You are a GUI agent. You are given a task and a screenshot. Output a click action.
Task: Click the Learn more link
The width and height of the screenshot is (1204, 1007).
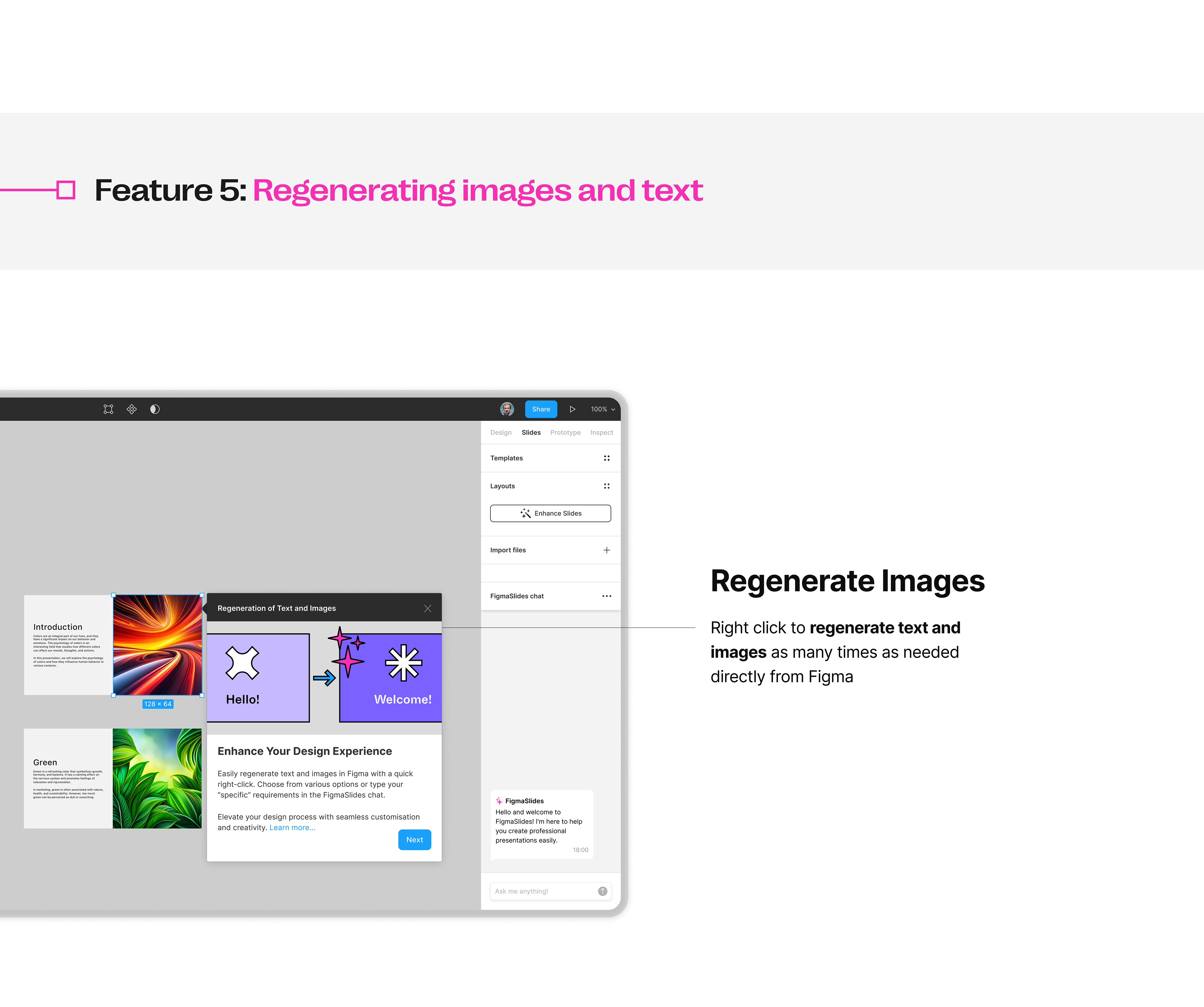tap(293, 828)
